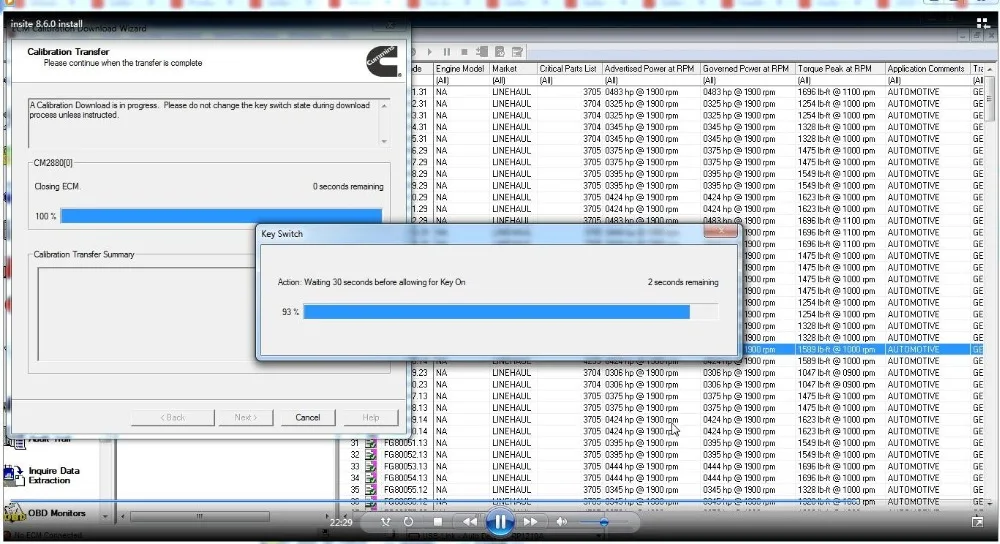The image size is (1000, 544).
Task: Click the video seek bar above the player controls
Action: click(500, 502)
